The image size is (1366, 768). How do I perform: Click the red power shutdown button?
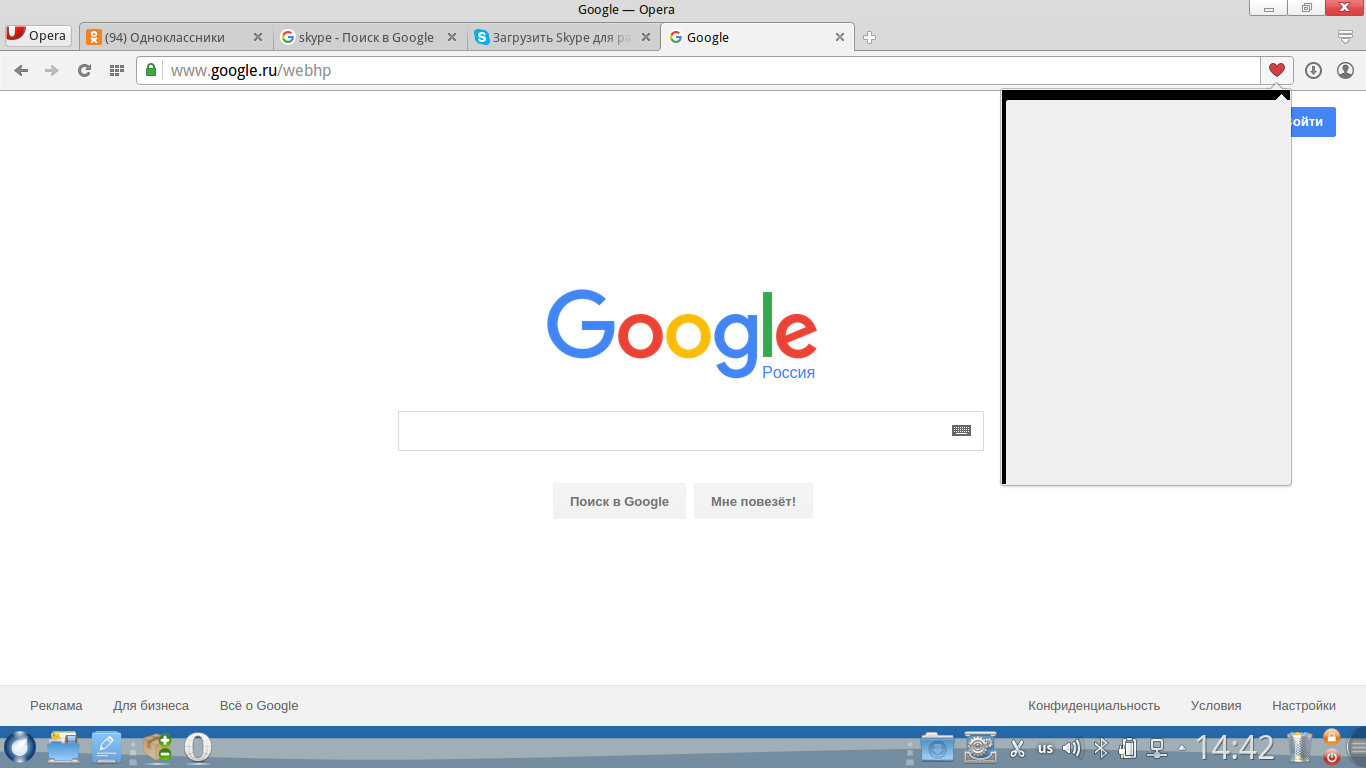(x=1331, y=757)
